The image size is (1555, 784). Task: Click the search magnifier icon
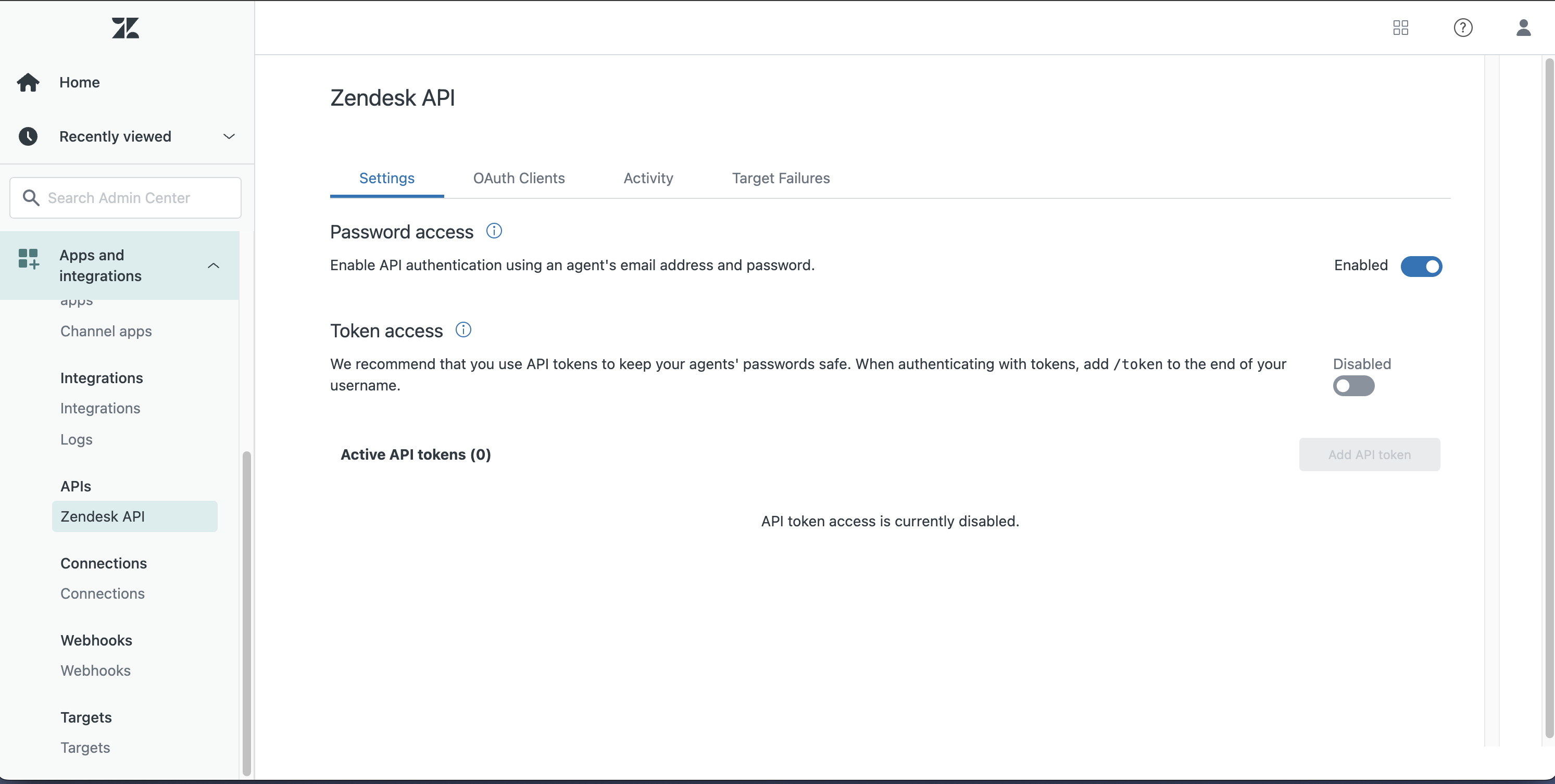[31, 197]
